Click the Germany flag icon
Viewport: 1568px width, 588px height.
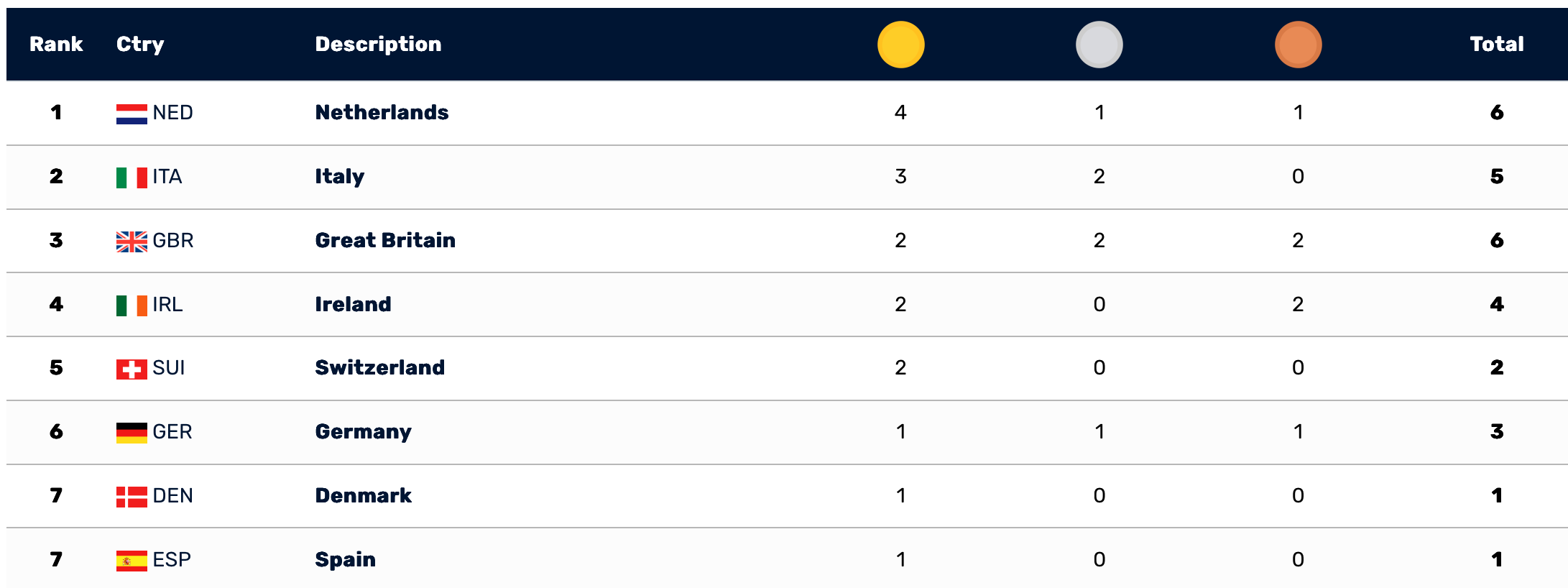pos(132,433)
